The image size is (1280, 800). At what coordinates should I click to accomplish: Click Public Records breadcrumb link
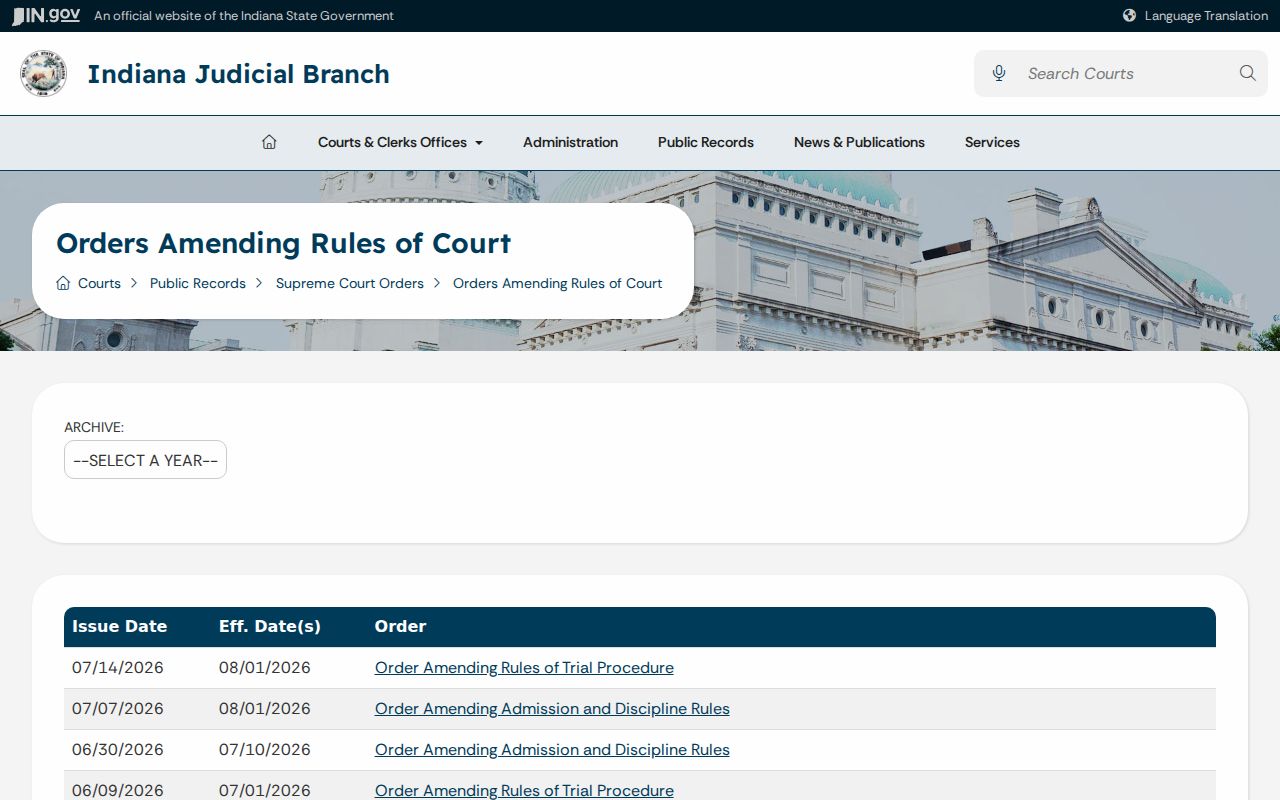click(x=198, y=283)
